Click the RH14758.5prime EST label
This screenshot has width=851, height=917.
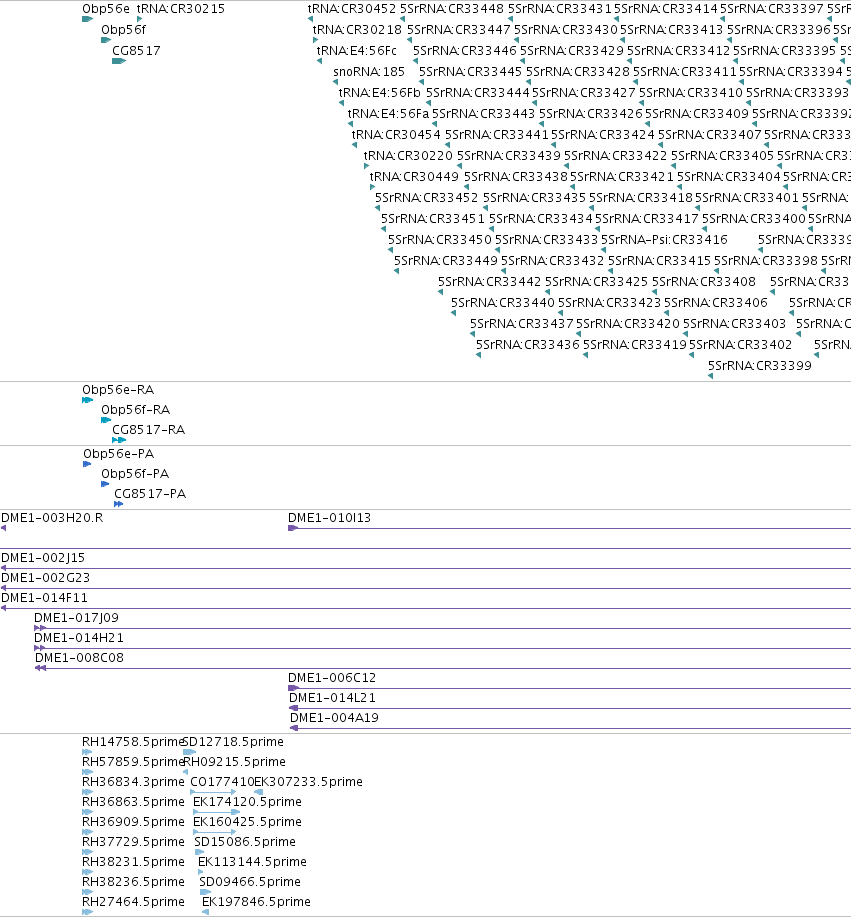(133, 742)
